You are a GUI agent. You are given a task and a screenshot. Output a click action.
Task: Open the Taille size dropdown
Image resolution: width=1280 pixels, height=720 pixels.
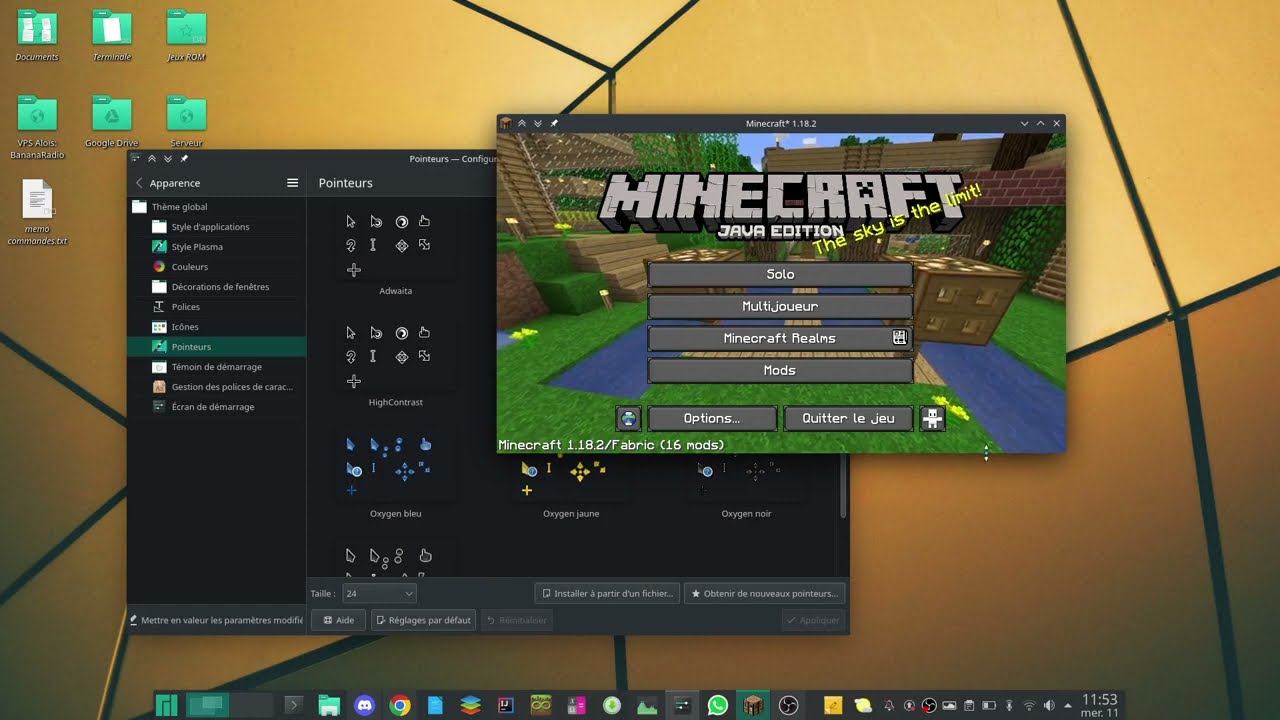pyautogui.click(x=379, y=593)
